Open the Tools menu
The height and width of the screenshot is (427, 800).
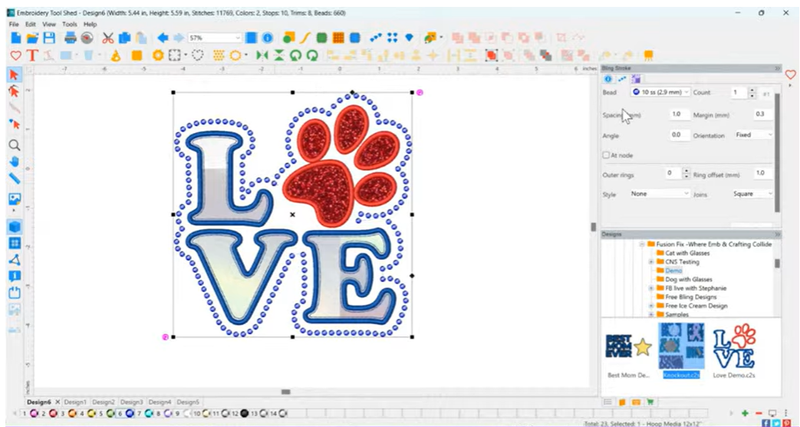point(69,23)
